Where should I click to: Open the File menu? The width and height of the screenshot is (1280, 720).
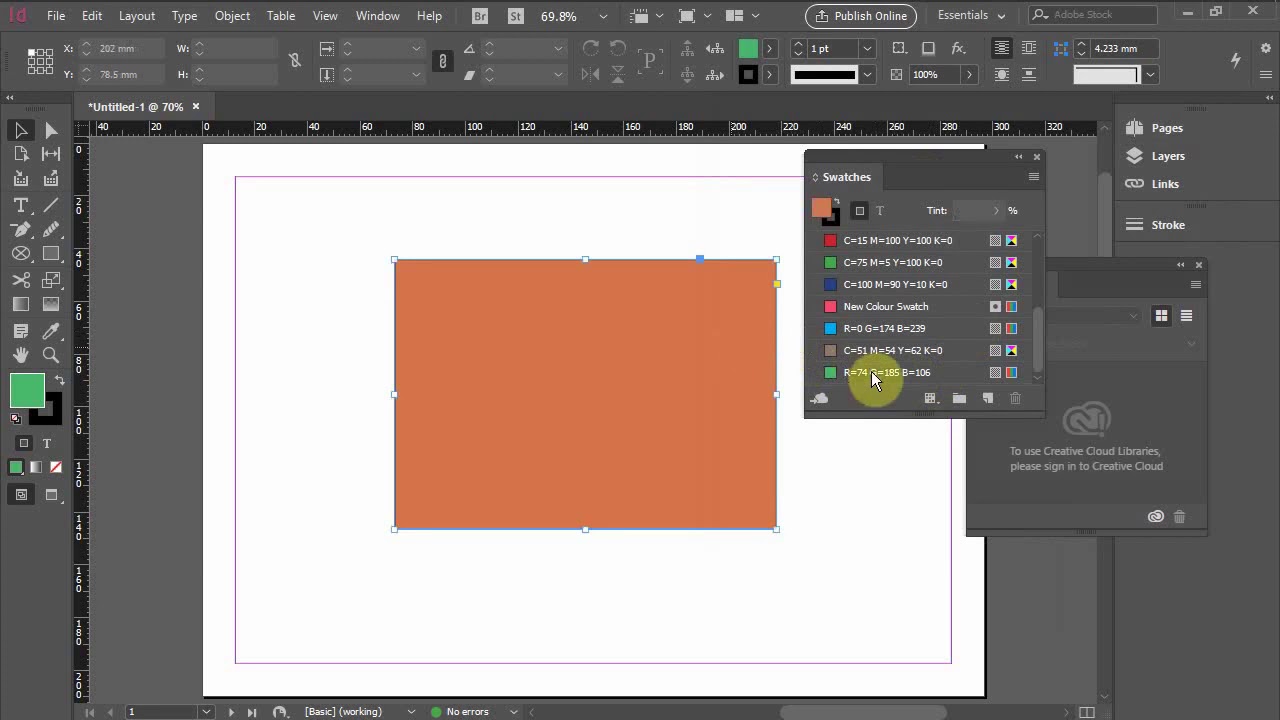(56, 16)
